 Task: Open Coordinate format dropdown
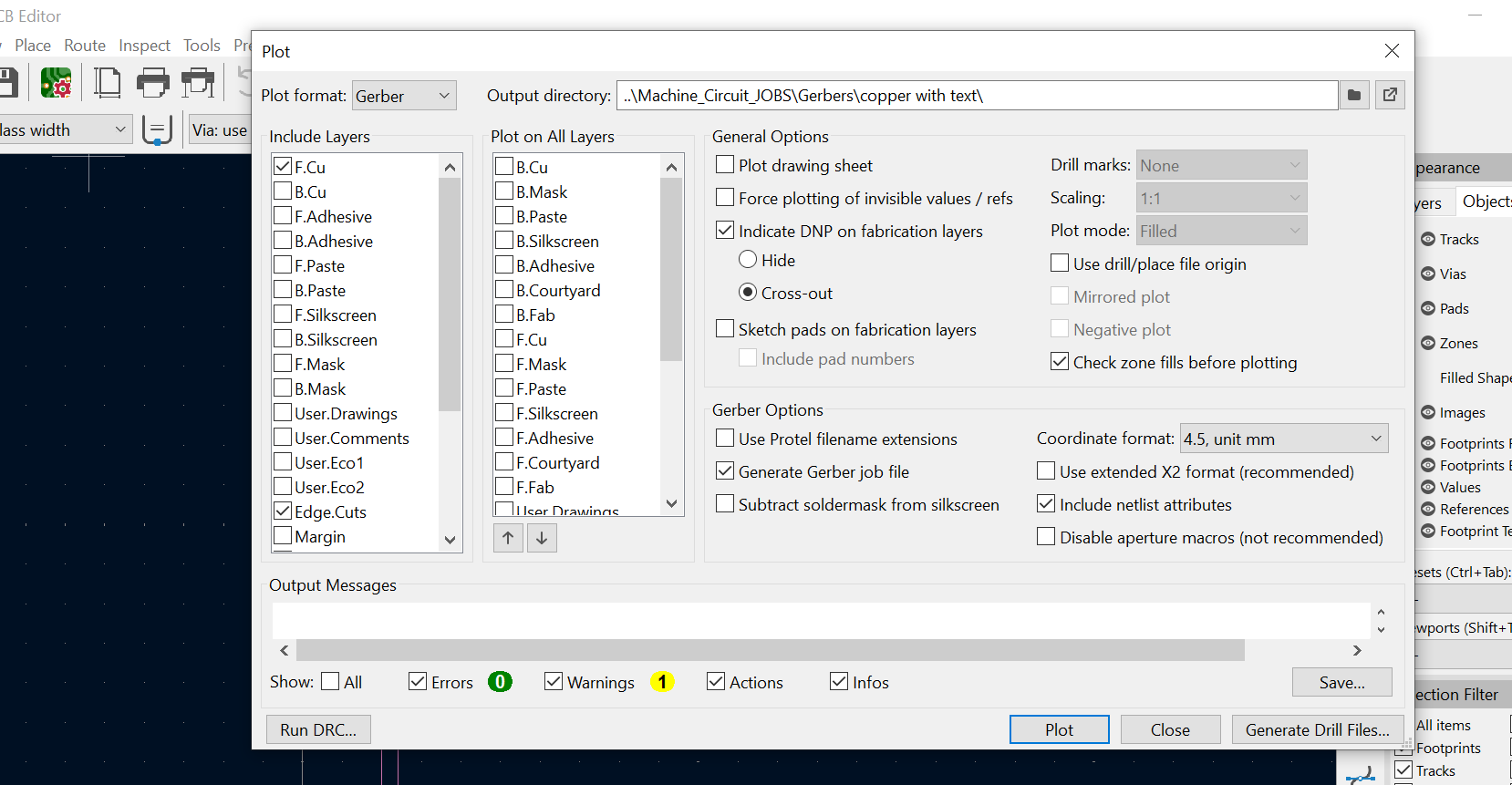(x=1284, y=439)
